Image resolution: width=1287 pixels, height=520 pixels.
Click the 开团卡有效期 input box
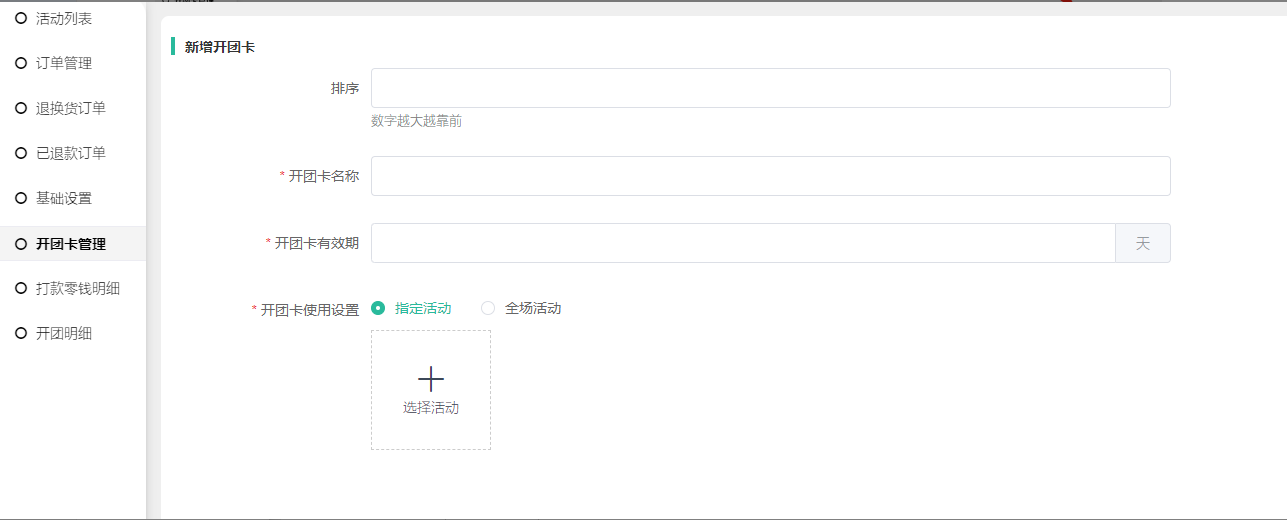point(742,243)
